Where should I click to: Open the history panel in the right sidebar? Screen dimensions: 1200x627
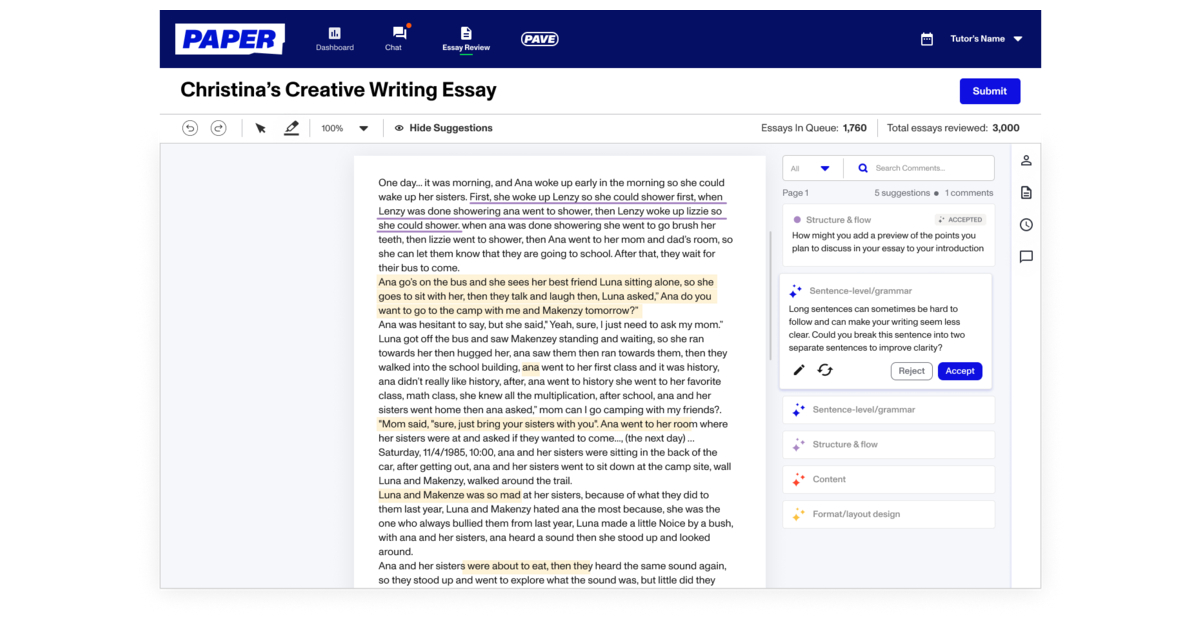point(1026,224)
